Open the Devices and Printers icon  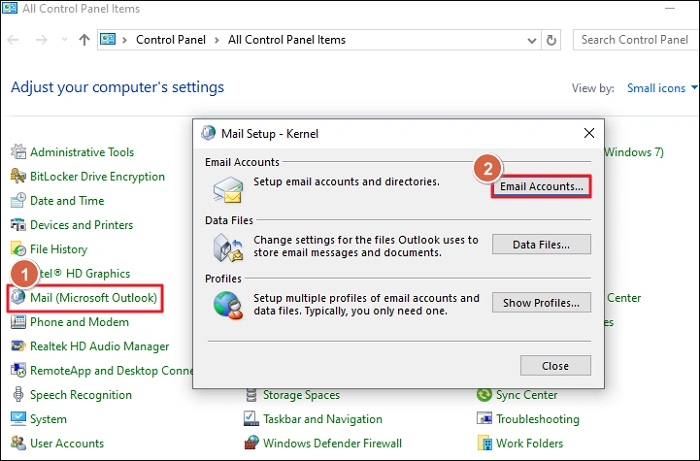coord(18,224)
